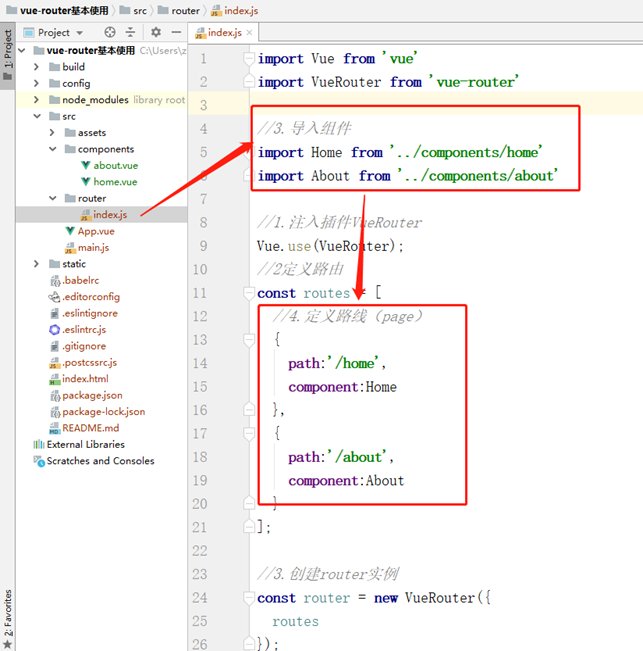
Task: Collapse the router folder in tree
Action: tap(53, 198)
